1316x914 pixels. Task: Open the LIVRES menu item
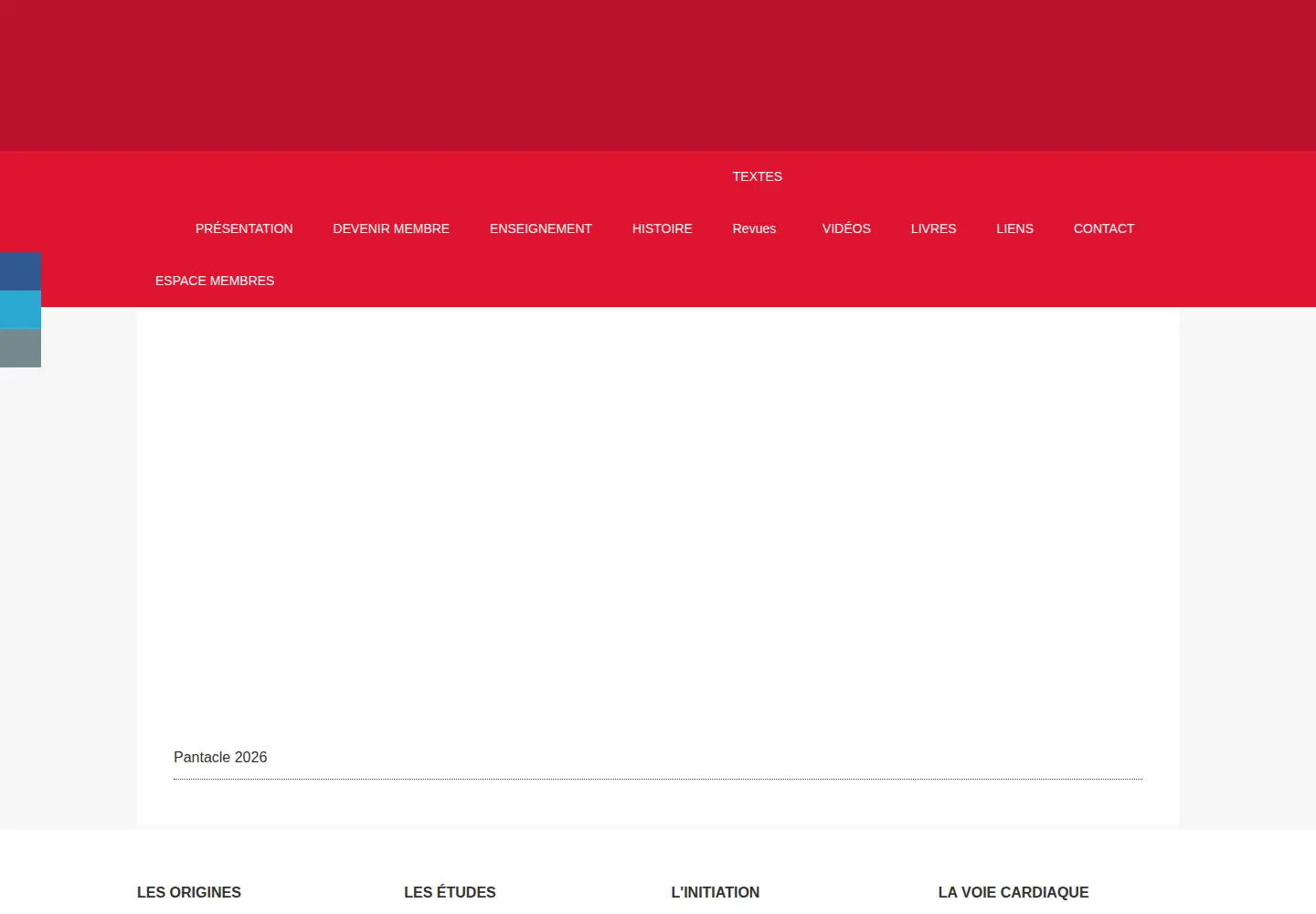933,228
